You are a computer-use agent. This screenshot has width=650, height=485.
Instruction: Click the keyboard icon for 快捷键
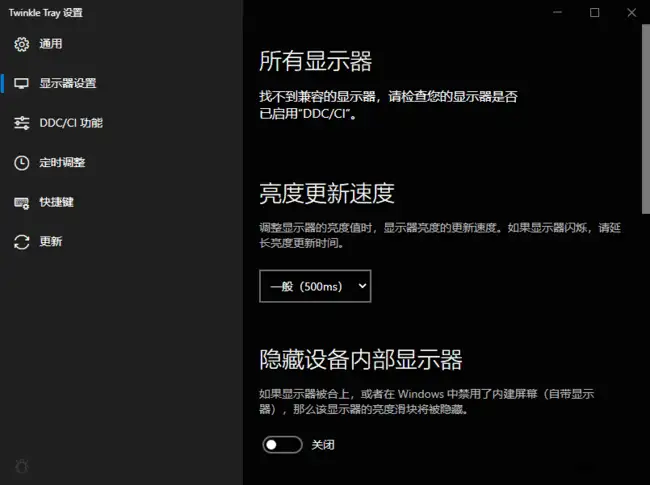[22, 202]
